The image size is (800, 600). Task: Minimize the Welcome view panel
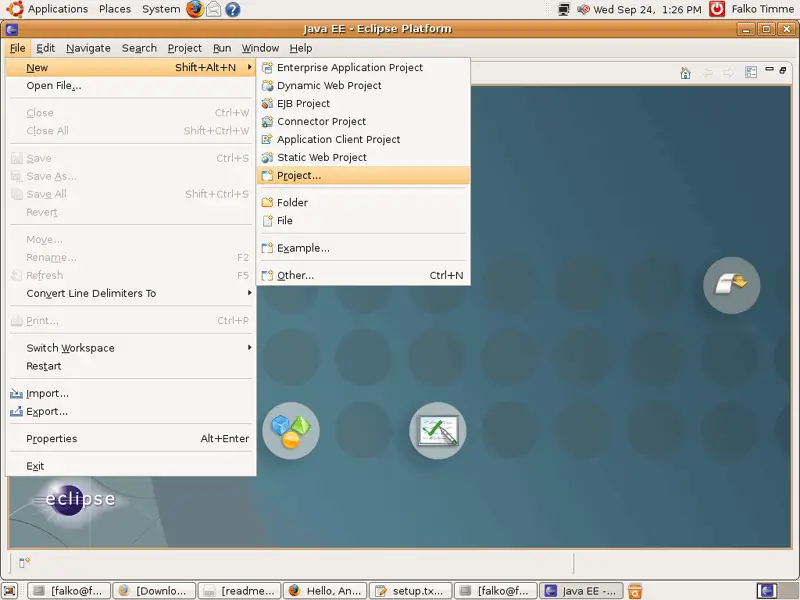coord(769,69)
